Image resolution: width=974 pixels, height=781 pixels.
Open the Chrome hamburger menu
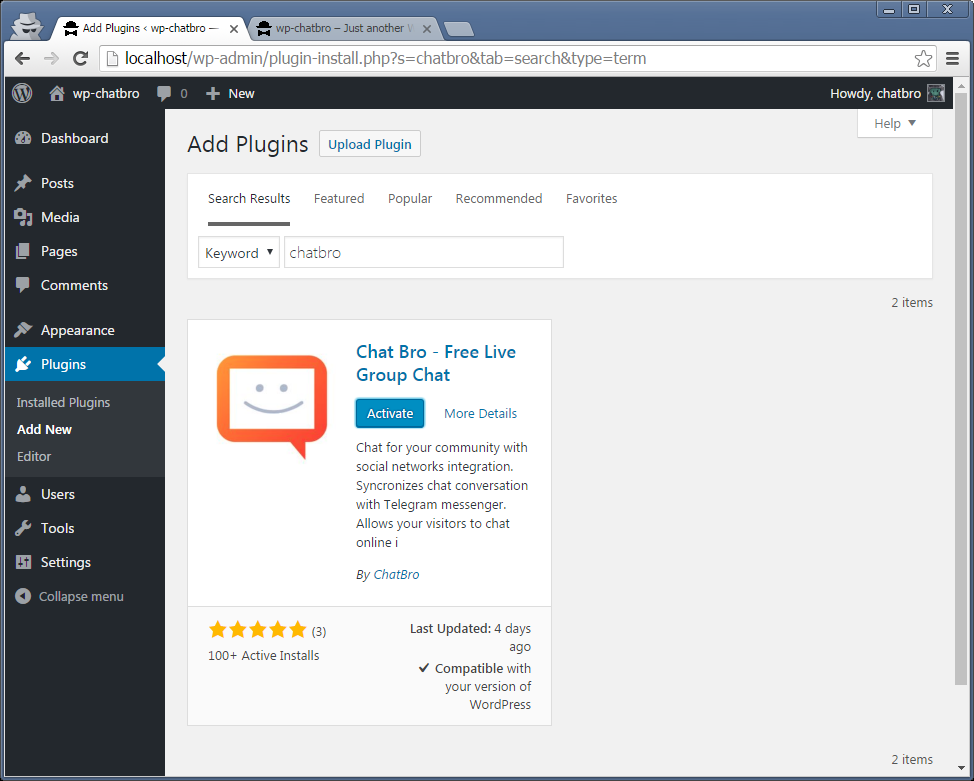(x=952, y=58)
